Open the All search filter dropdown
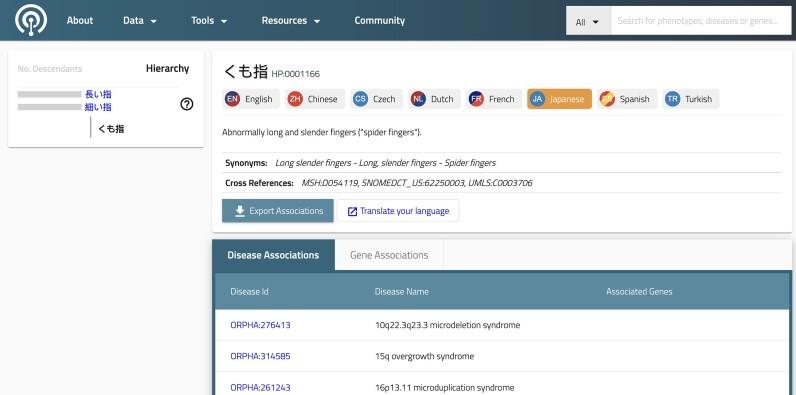 588,21
